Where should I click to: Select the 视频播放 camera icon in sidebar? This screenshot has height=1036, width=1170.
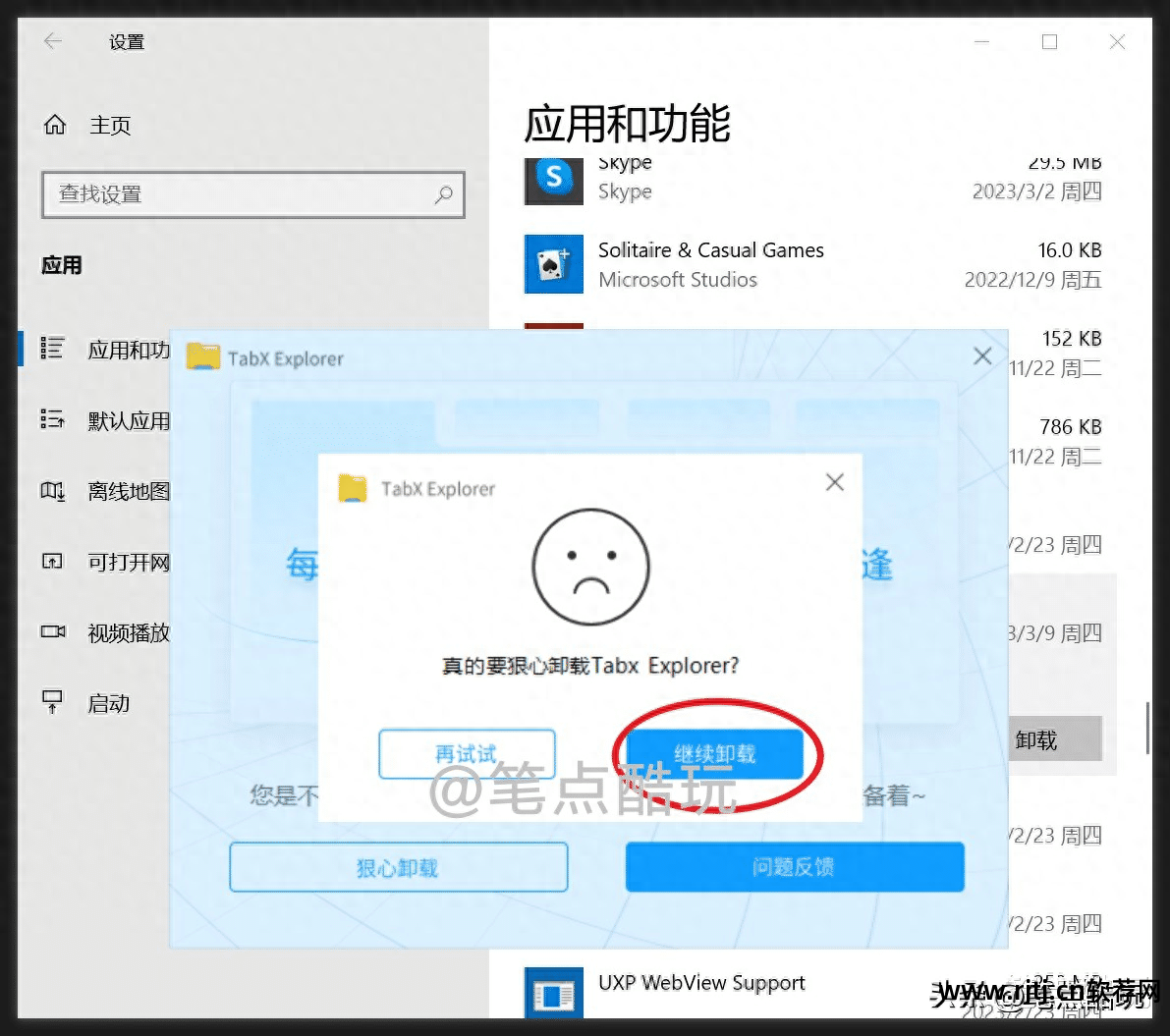pos(52,631)
